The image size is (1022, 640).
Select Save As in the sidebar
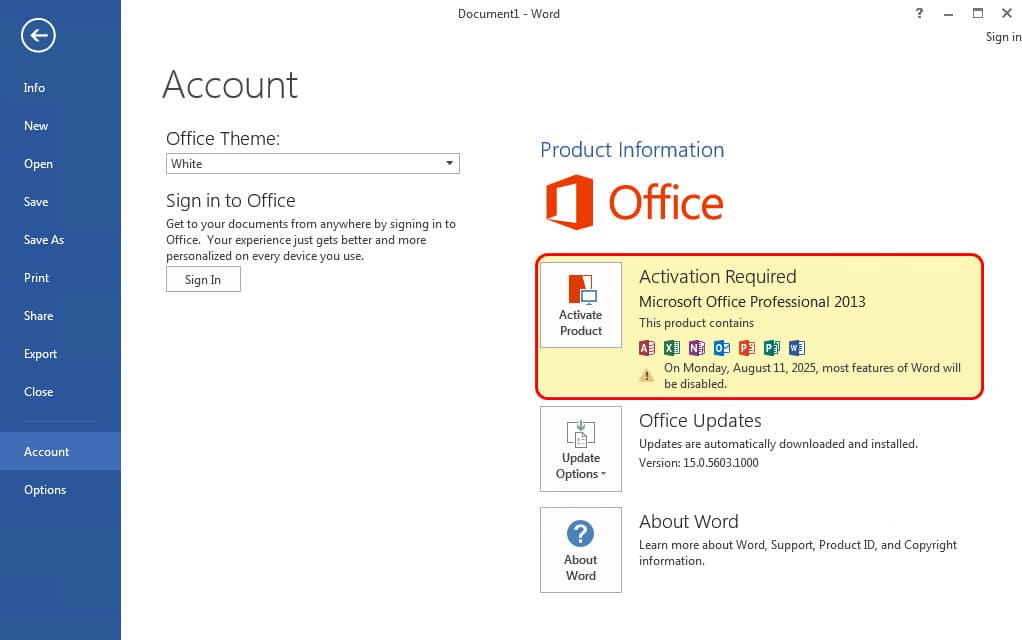click(x=44, y=240)
